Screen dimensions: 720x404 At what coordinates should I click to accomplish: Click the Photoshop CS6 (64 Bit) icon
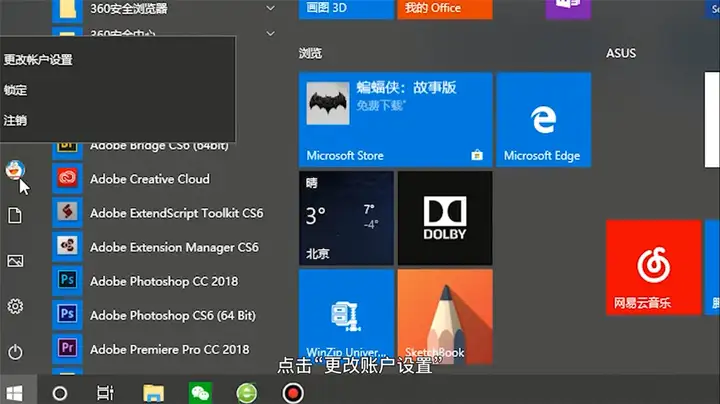[68, 314]
